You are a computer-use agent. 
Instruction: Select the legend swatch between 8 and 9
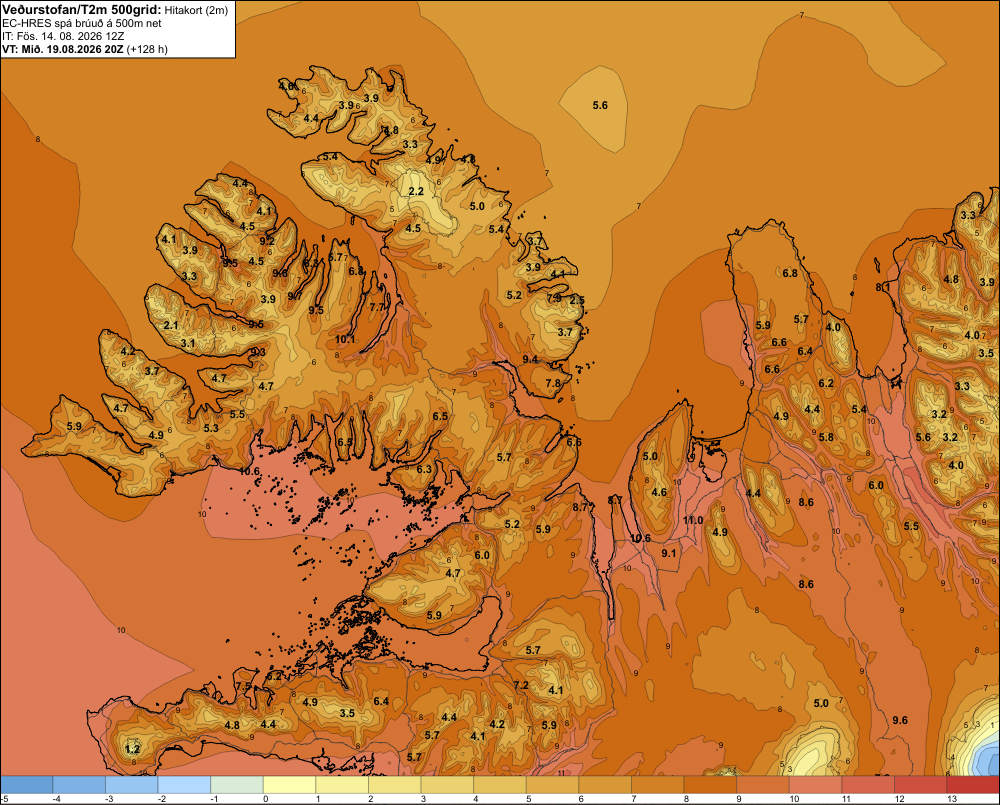pyautogui.click(x=710, y=785)
